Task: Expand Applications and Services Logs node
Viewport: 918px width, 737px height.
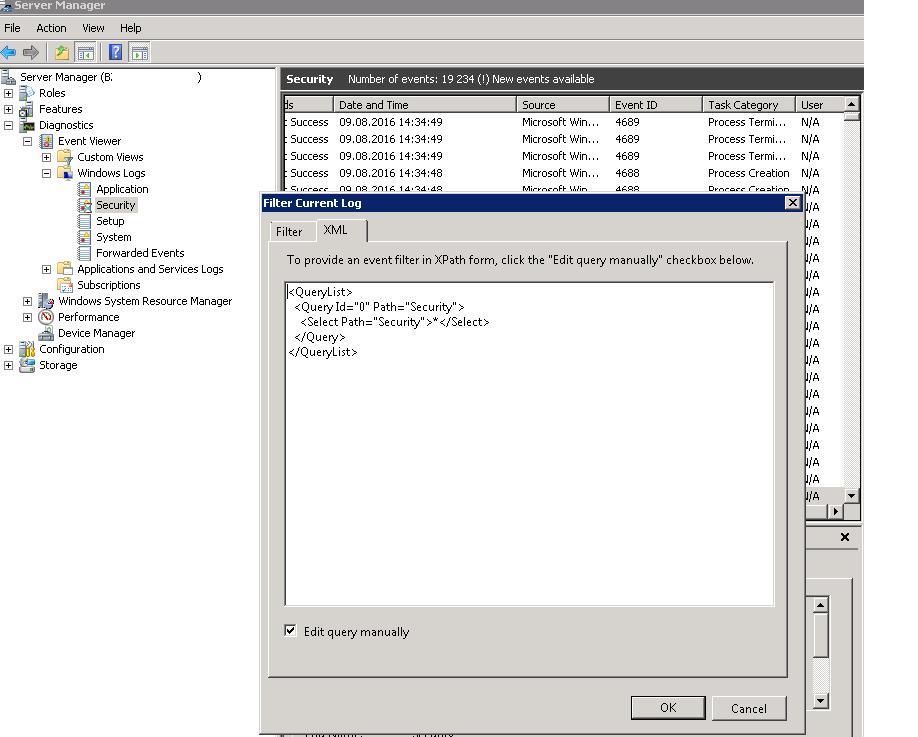Action: coord(46,269)
